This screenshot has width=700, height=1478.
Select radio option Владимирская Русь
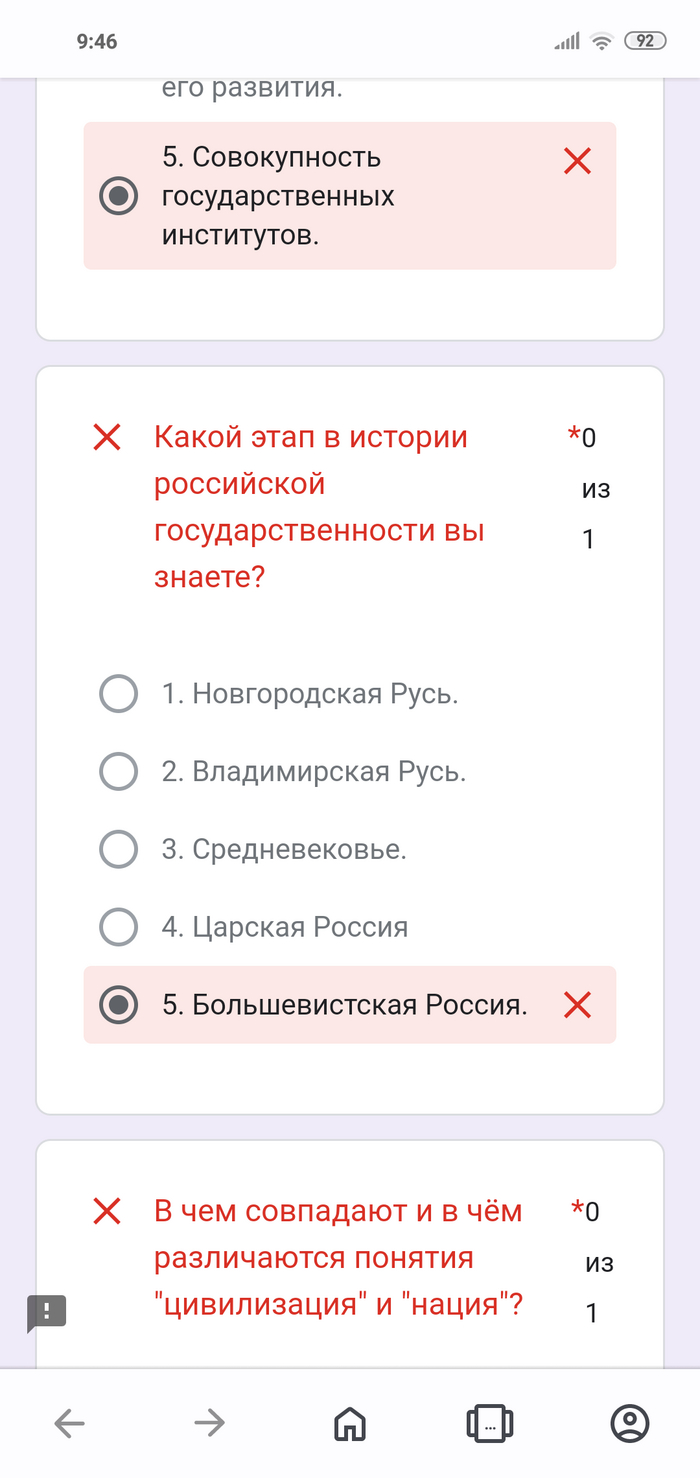(x=118, y=772)
